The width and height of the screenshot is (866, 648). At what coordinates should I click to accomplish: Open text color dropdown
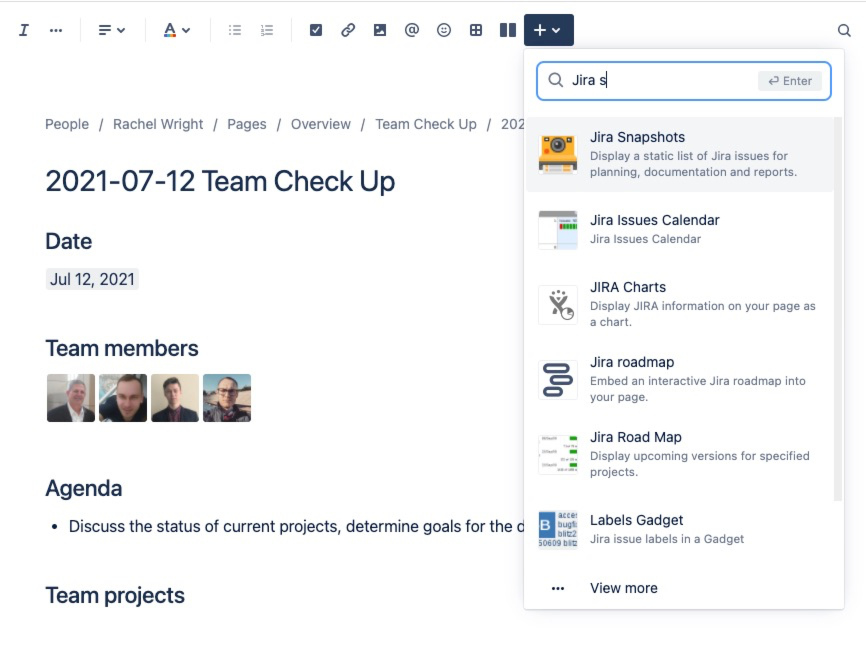coord(177,30)
